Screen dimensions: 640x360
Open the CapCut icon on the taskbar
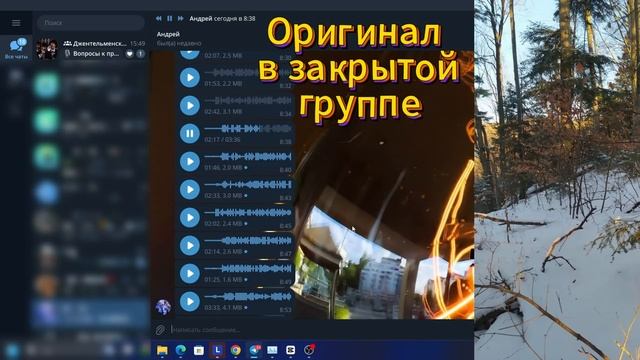pyautogui.click(x=291, y=350)
